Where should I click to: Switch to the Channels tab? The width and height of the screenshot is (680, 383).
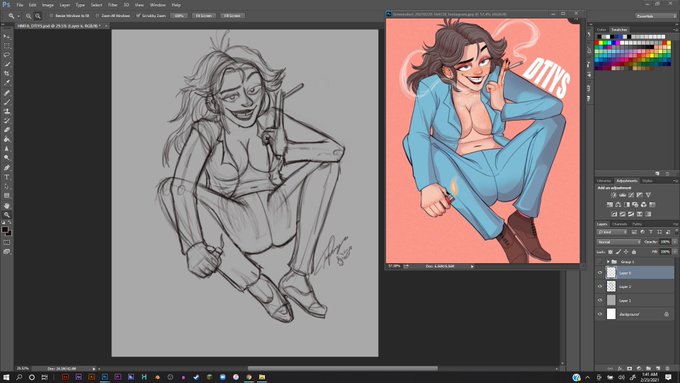point(619,224)
